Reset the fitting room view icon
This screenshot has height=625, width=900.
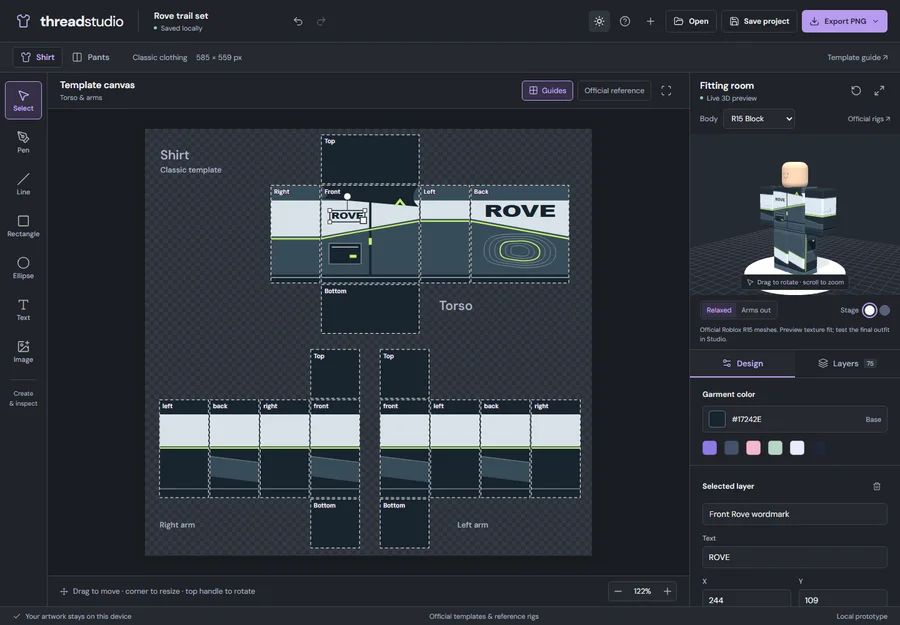(856, 91)
